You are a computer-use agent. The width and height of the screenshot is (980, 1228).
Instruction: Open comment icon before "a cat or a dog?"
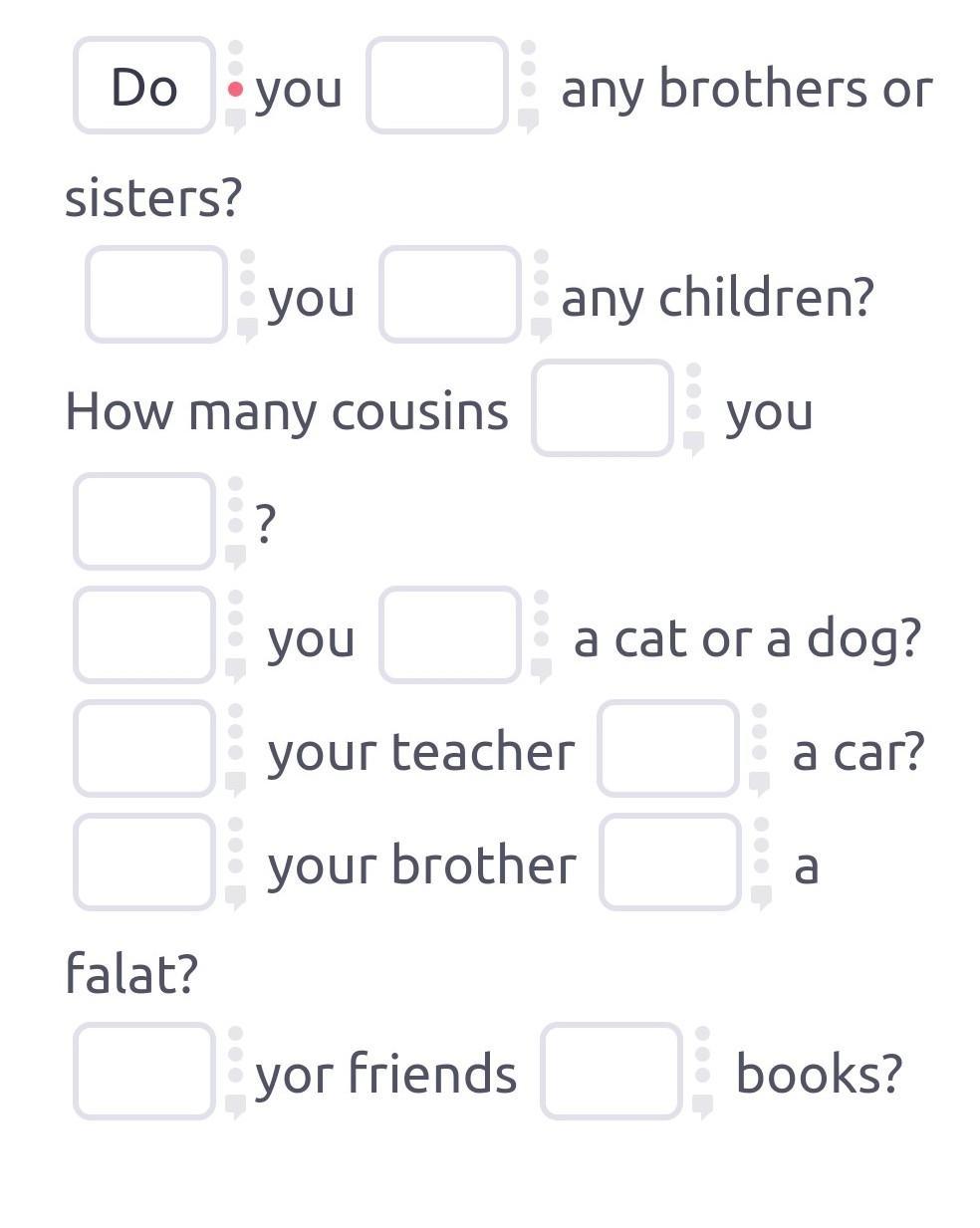coord(542,670)
